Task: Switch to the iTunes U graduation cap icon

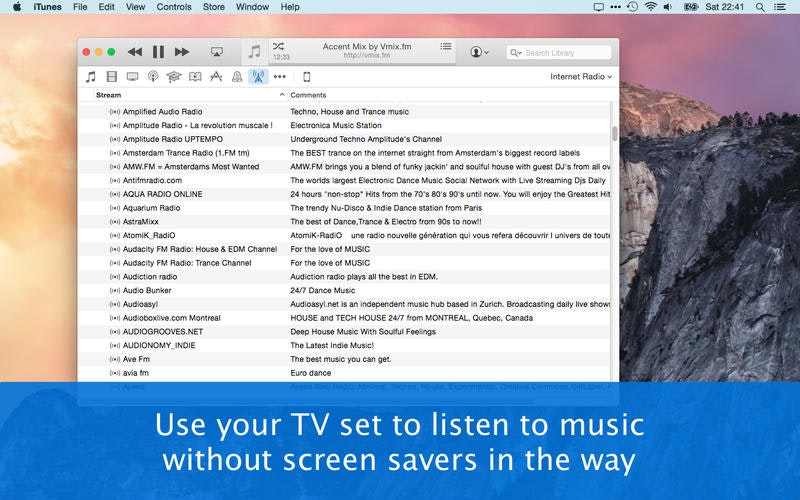Action: click(x=174, y=77)
